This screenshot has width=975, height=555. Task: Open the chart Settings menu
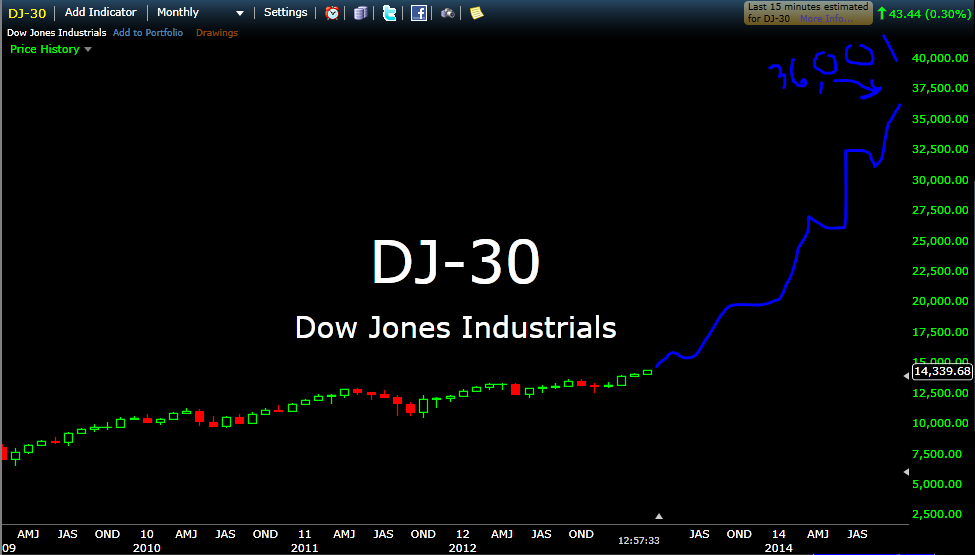[285, 12]
